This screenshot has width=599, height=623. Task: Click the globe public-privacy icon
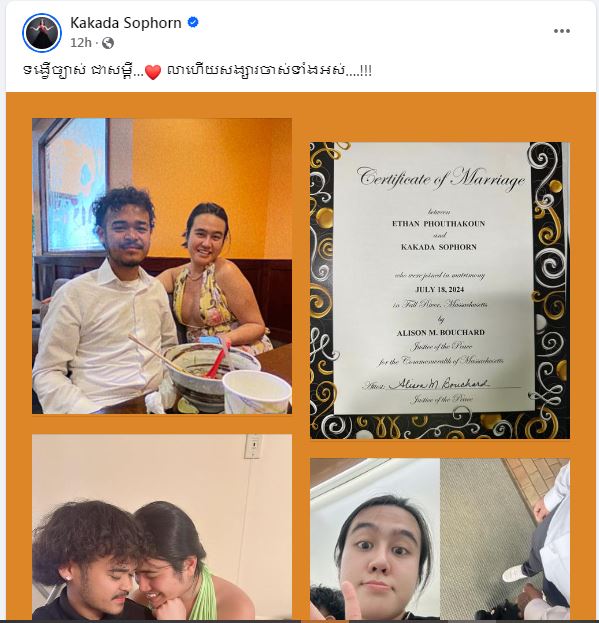click(108, 43)
